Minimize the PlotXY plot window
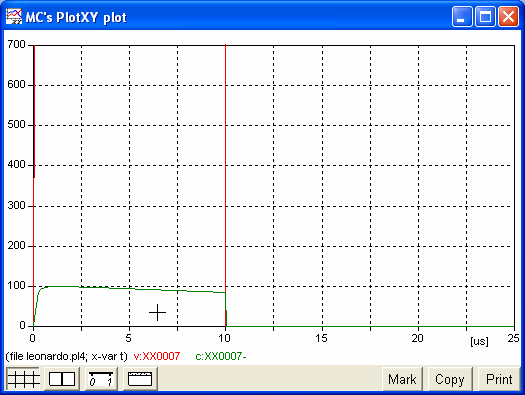The height and width of the screenshot is (395, 525). pos(462,16)
